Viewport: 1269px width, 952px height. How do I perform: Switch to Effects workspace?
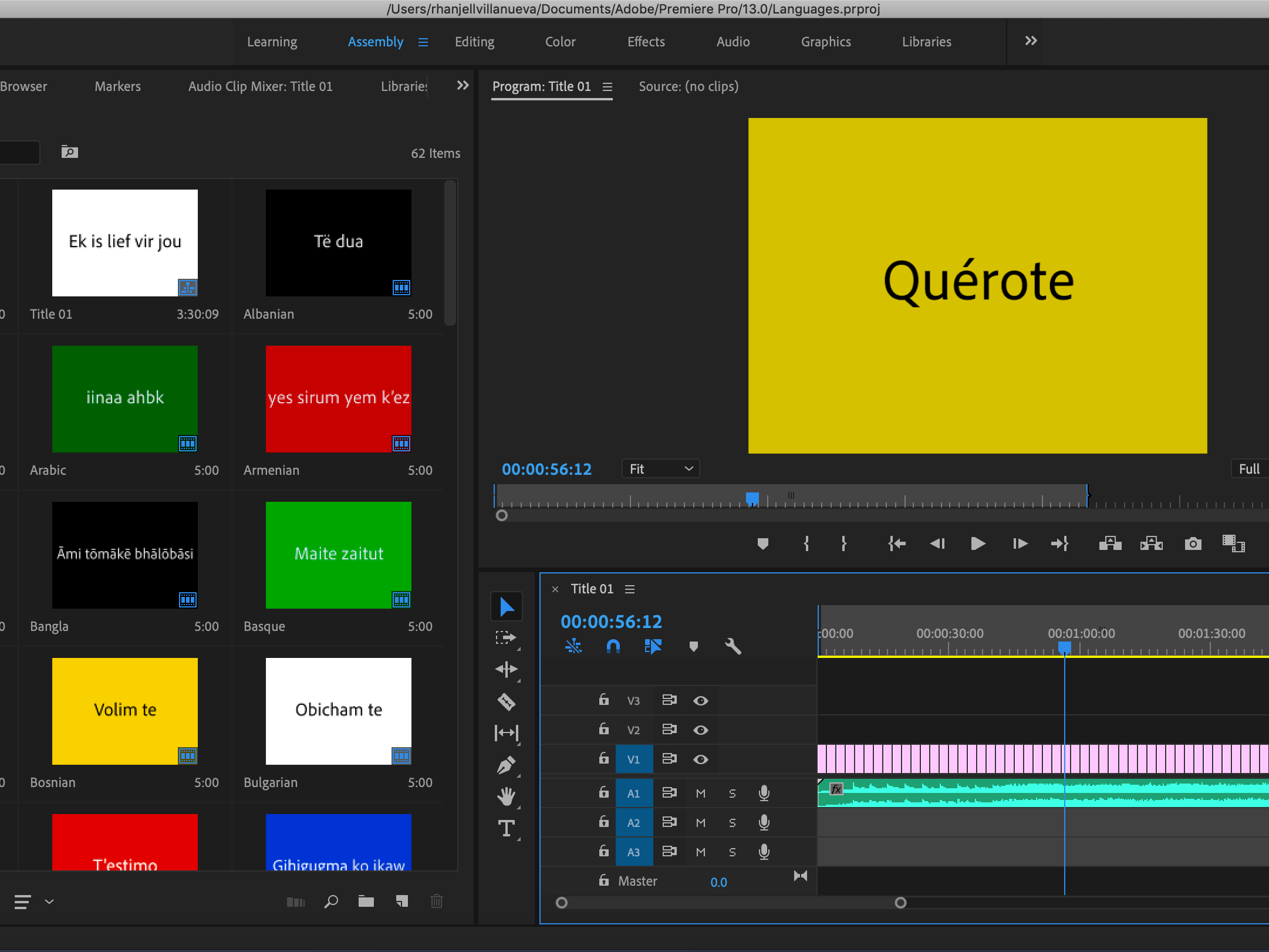tap(646, 42)
